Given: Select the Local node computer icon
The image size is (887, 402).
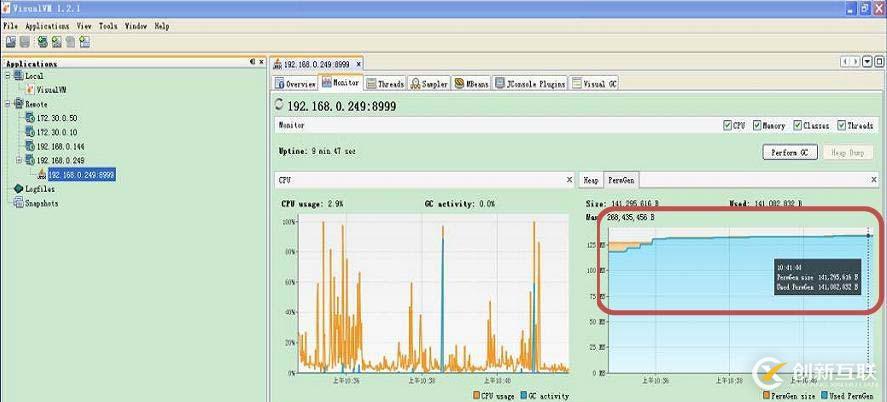Looking at the screenshot, I should click(19, 76).
